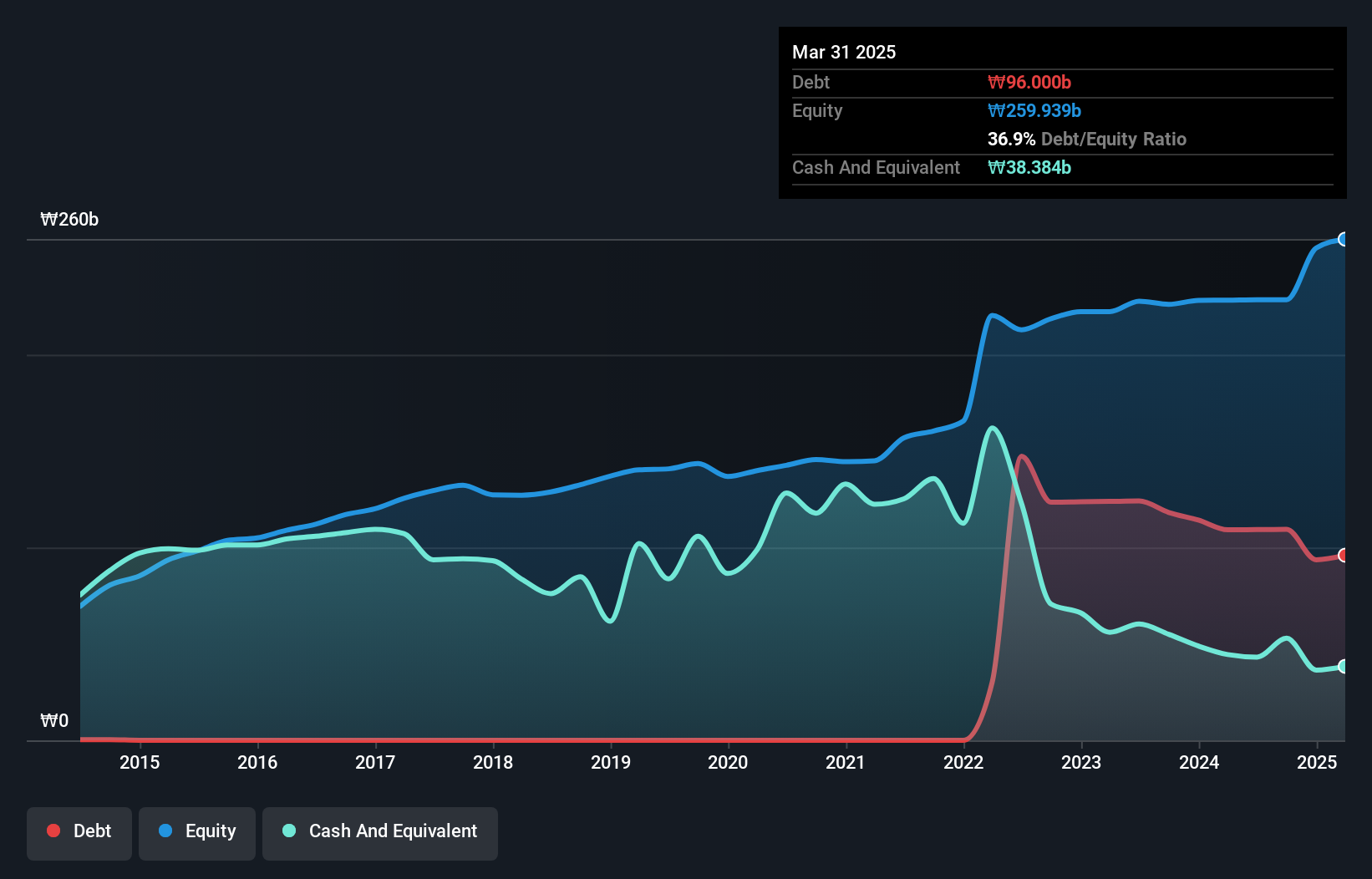This screenshot has width=1372, height=879.
Task: Click the blue Equity legend dot
Action: (x=164, y=831)
